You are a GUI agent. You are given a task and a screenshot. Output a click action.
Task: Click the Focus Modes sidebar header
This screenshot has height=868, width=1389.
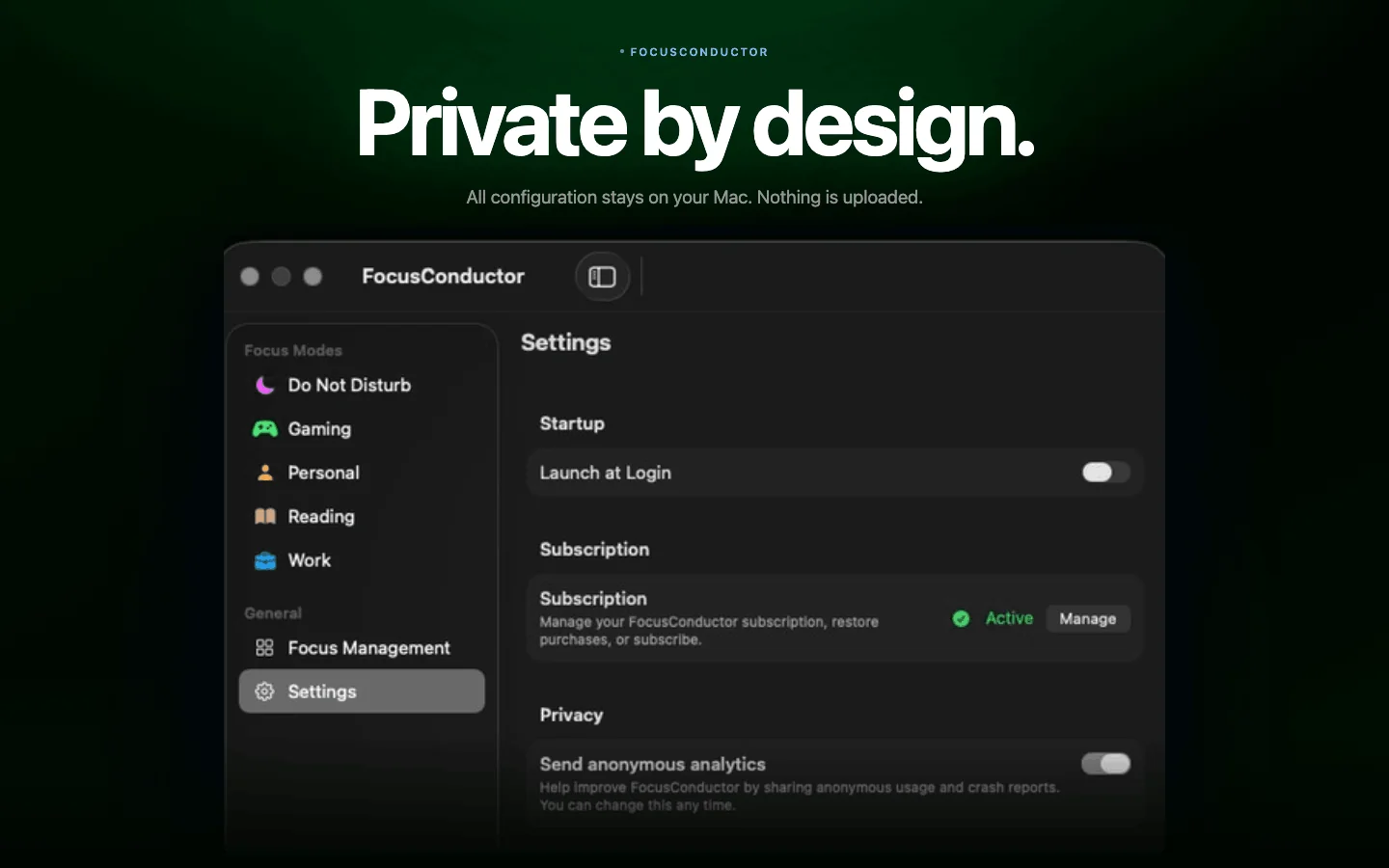click(293, 350)
